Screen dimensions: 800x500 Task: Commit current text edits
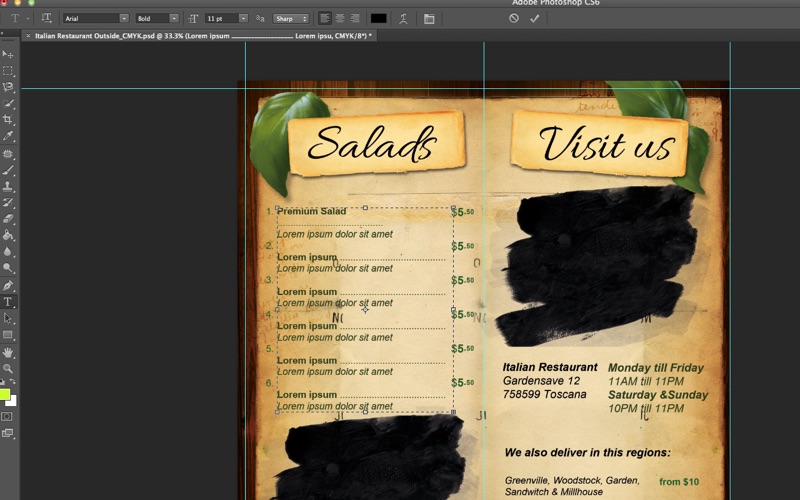534,18
